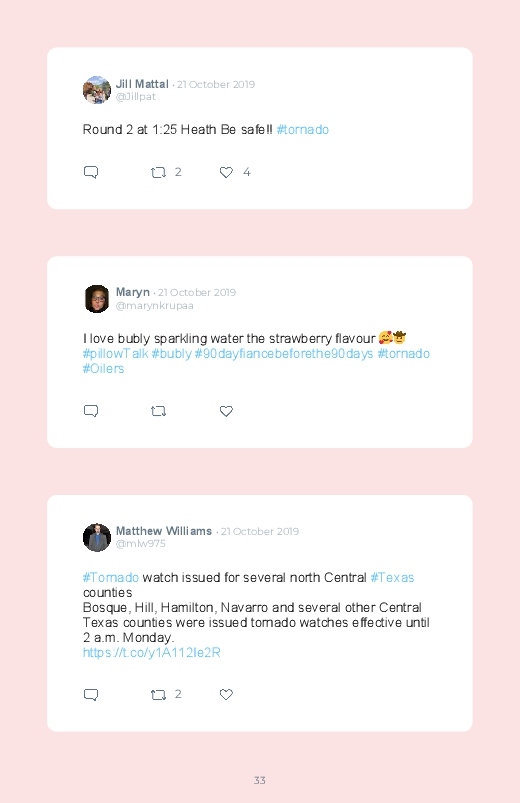Image resolution: width=520 pixels, height=803 pixels.
Task: View Jill Mattal's profile picture
Action: coord(97,90)
